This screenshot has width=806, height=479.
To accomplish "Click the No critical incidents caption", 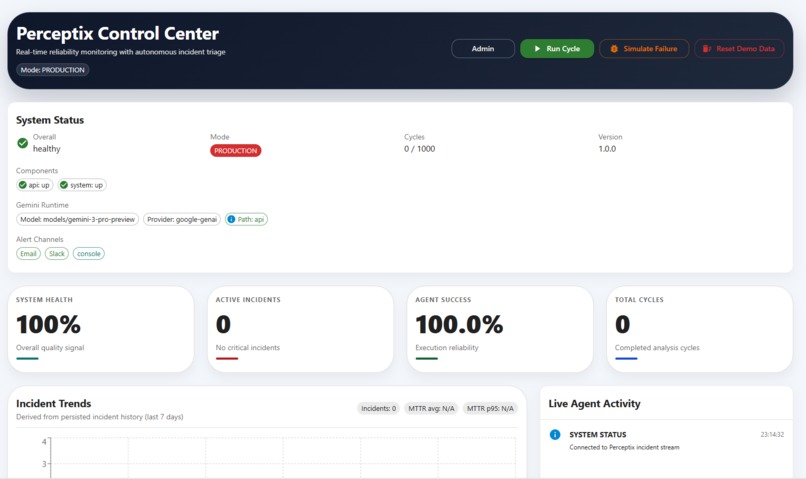I will point(248,348).
